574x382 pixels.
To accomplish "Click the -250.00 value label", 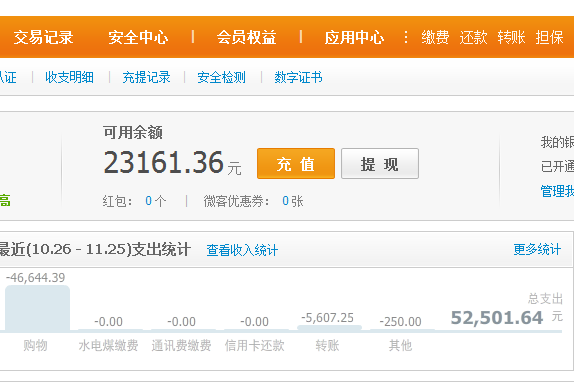I will (400, 322).
